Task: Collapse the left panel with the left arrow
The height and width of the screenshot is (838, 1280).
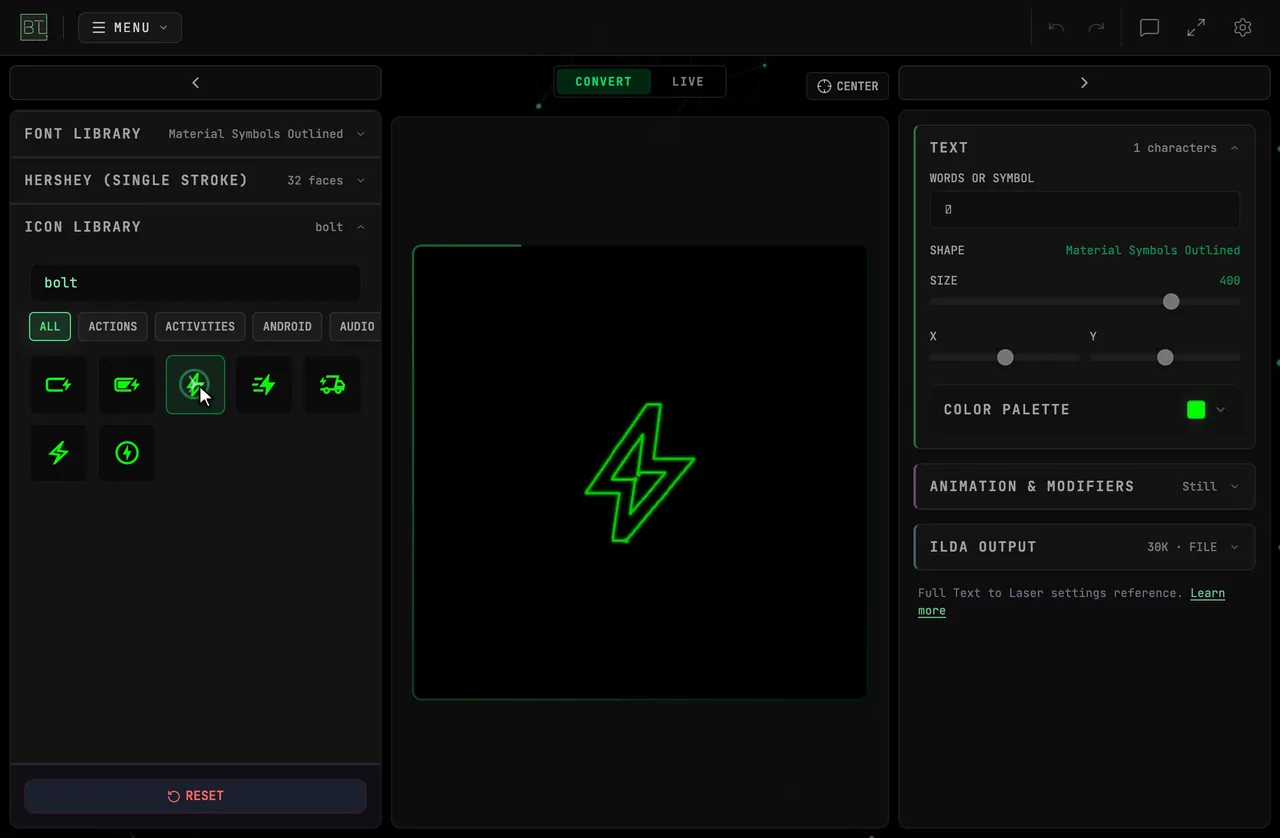Action: click(x=195, y=83)
